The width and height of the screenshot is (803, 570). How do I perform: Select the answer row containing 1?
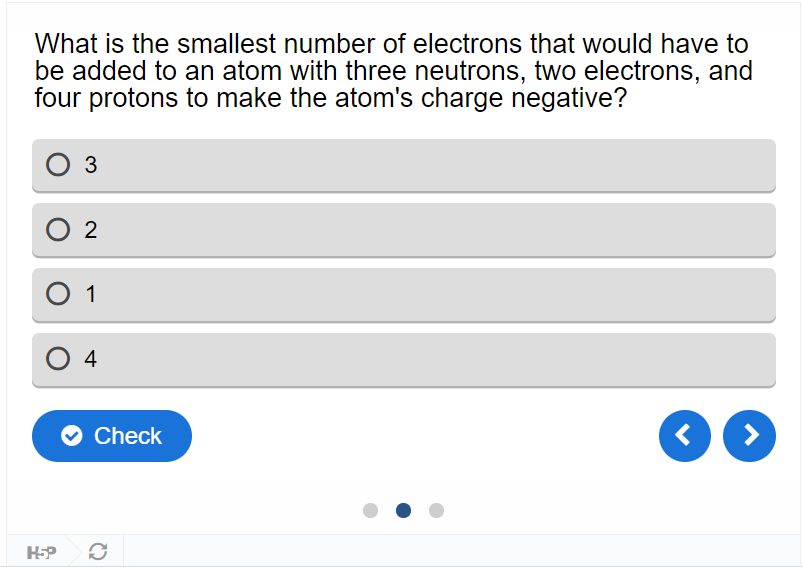click(404, 294)
